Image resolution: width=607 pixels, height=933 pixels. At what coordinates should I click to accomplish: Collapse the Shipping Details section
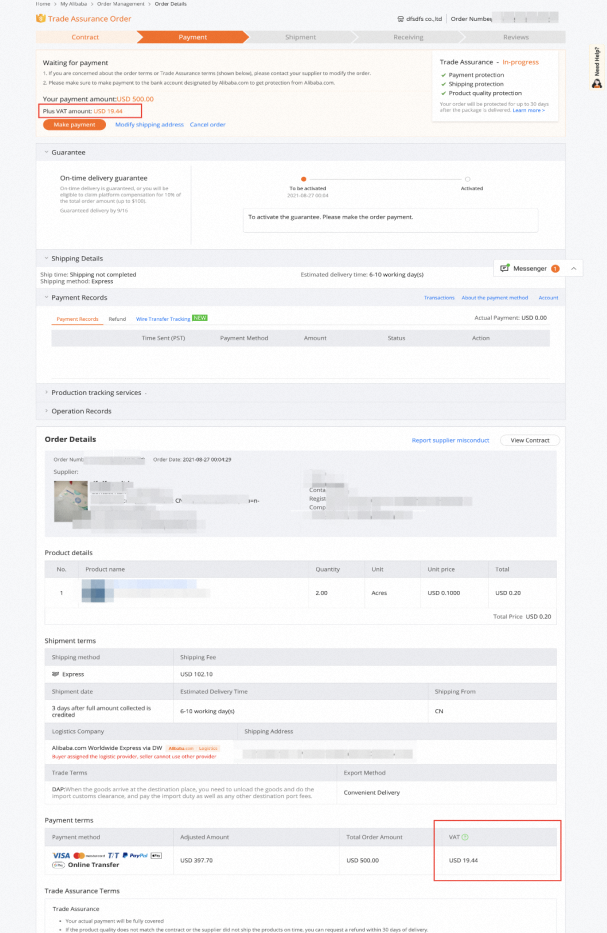click(x=45, y=258)
